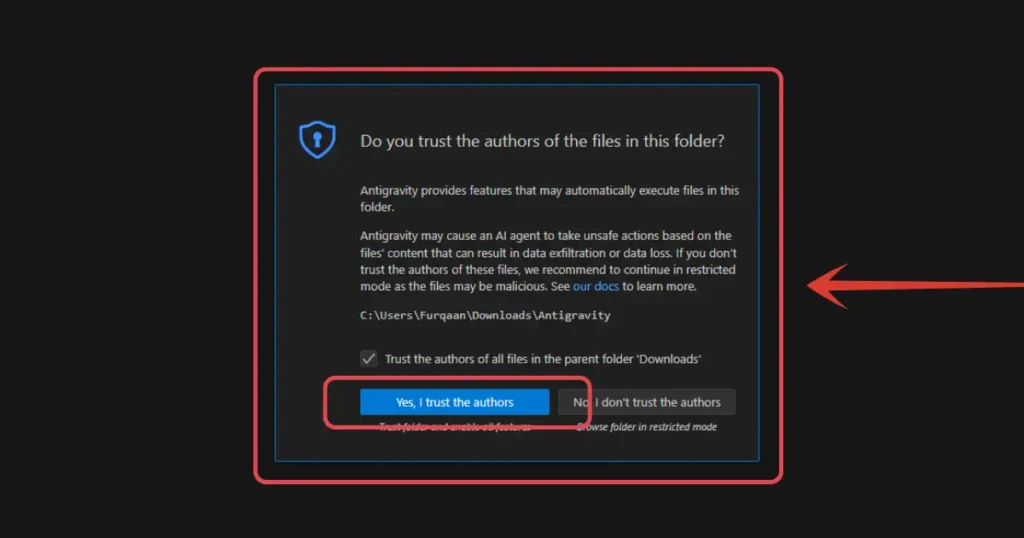Choose 'No, I don't trust the authors'

[647, 402]
